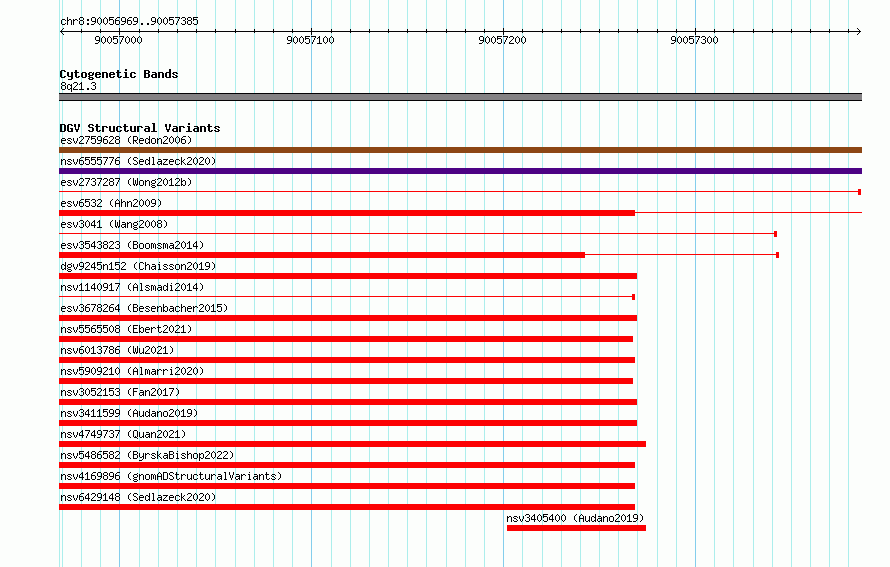Select the nsv5909210 red variant bar
890x567 pixels.
point(346,381)
